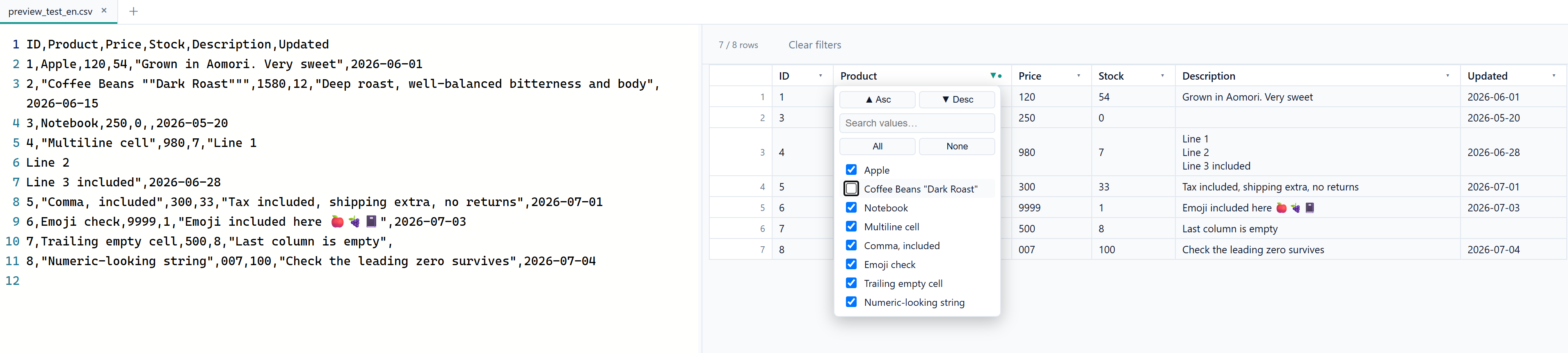Select the Stock cell showing 33
Viewport: 1568px width, 353px height.
pyautogui.click(x=1133, y=187)
